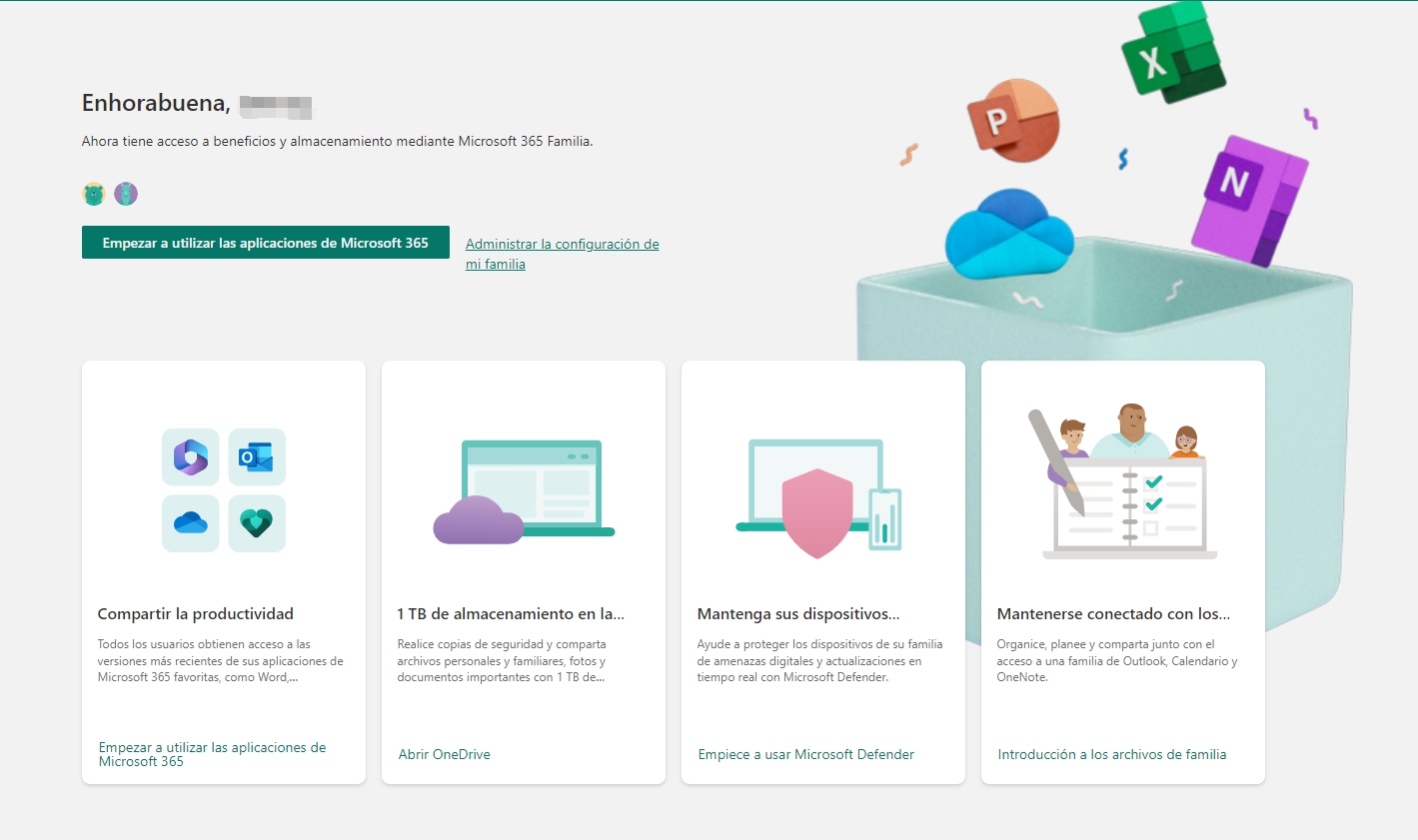The image size is (1418, 840).
Task: Click the purple family member avatar
Action: pyautogui.click(x=126, y=194)
